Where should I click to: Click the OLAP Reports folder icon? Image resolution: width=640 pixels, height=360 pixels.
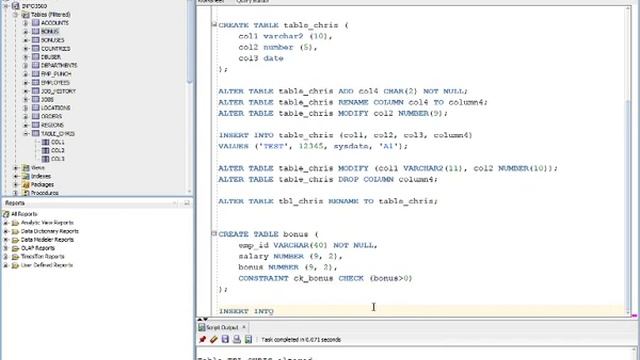(x=16, y=248)
